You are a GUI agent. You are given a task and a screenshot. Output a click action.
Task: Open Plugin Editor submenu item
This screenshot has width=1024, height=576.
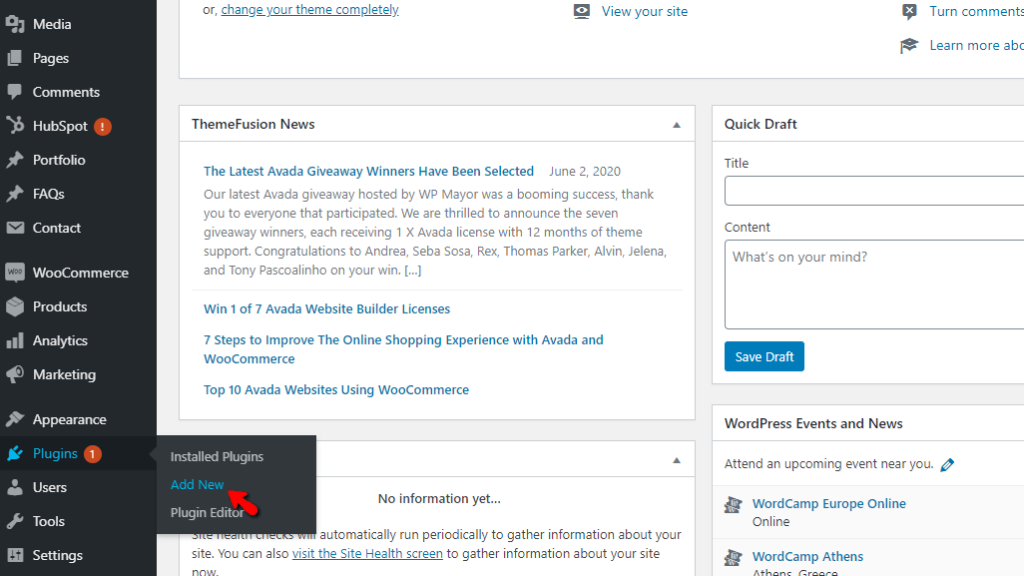207,513
